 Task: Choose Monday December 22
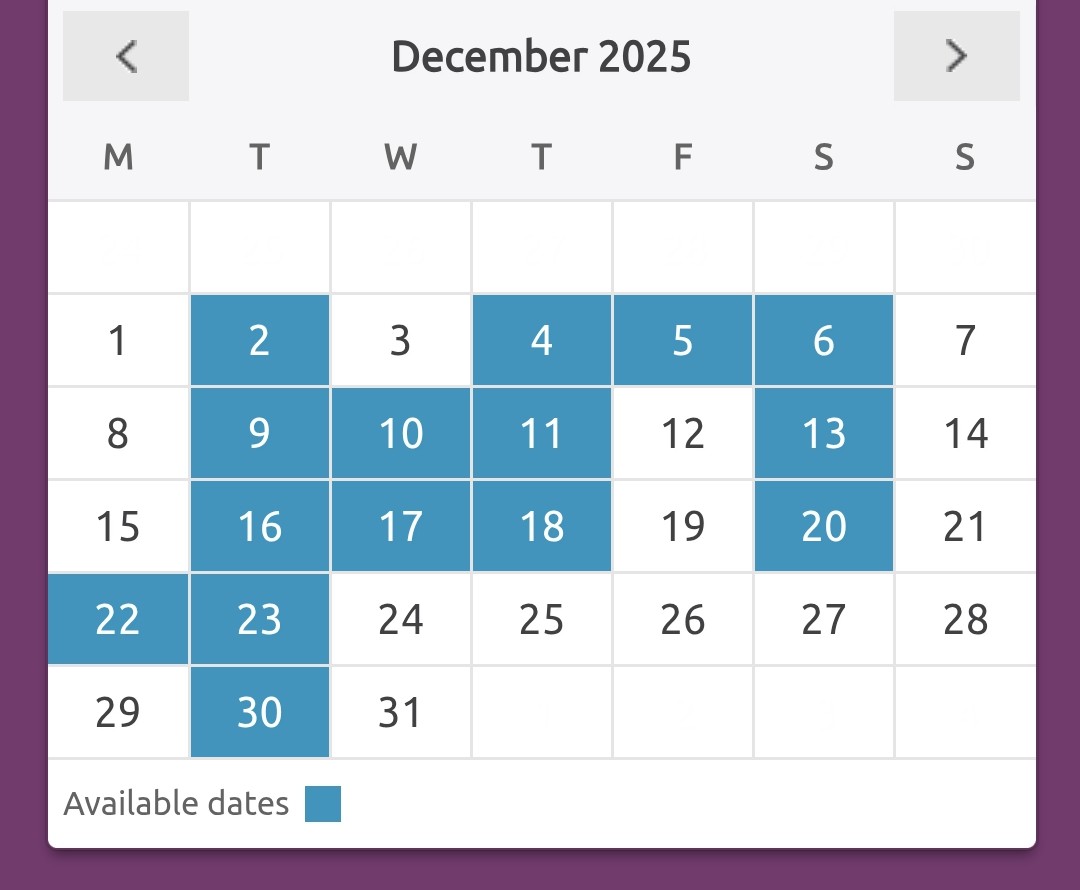[x=118, y=619]
